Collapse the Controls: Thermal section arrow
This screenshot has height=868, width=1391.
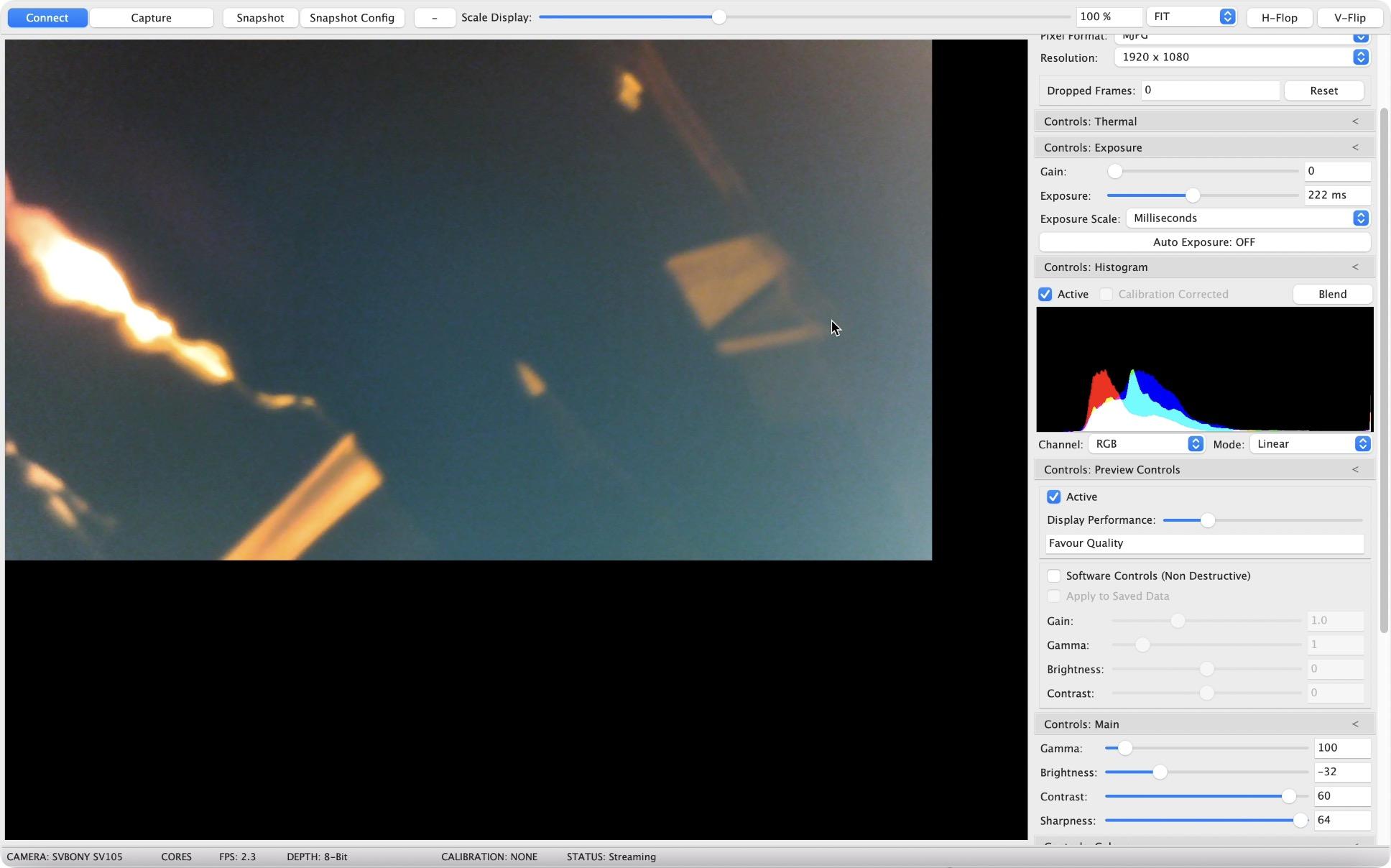[1355, 121]
